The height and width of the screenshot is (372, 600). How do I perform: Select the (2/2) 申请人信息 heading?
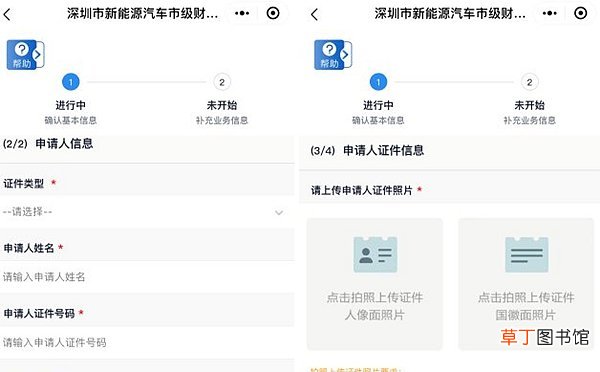click(x=48, y=144)
